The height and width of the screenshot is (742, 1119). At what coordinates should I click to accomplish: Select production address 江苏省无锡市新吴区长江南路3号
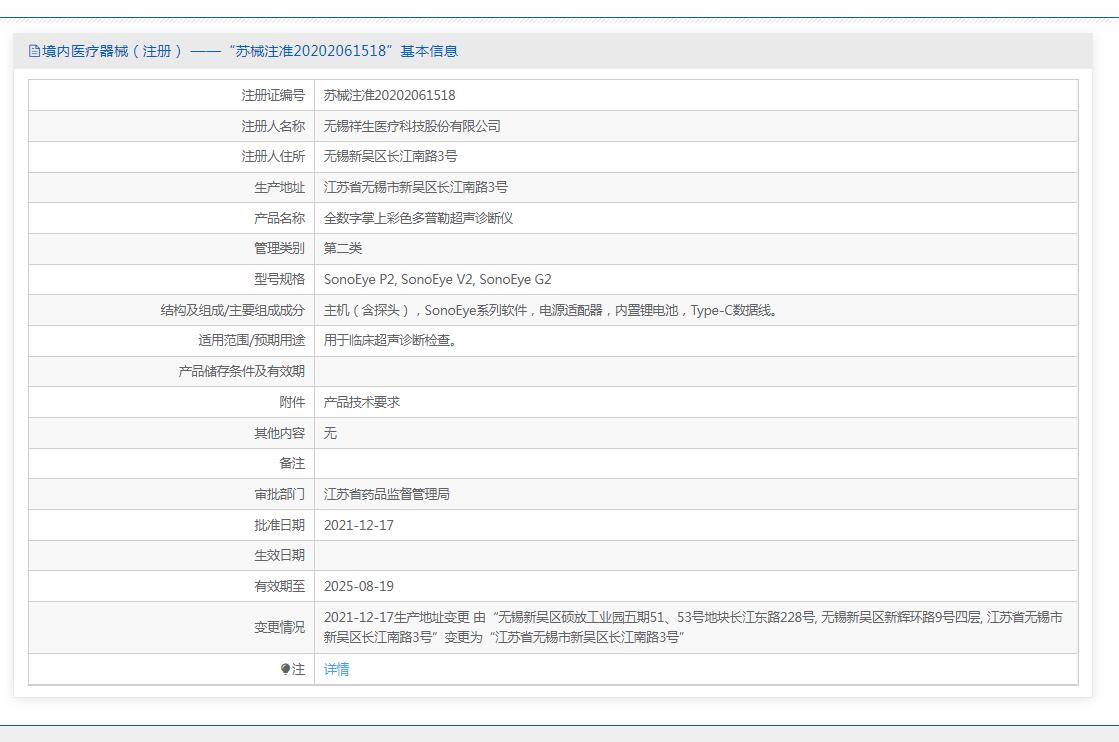(415, 188)
